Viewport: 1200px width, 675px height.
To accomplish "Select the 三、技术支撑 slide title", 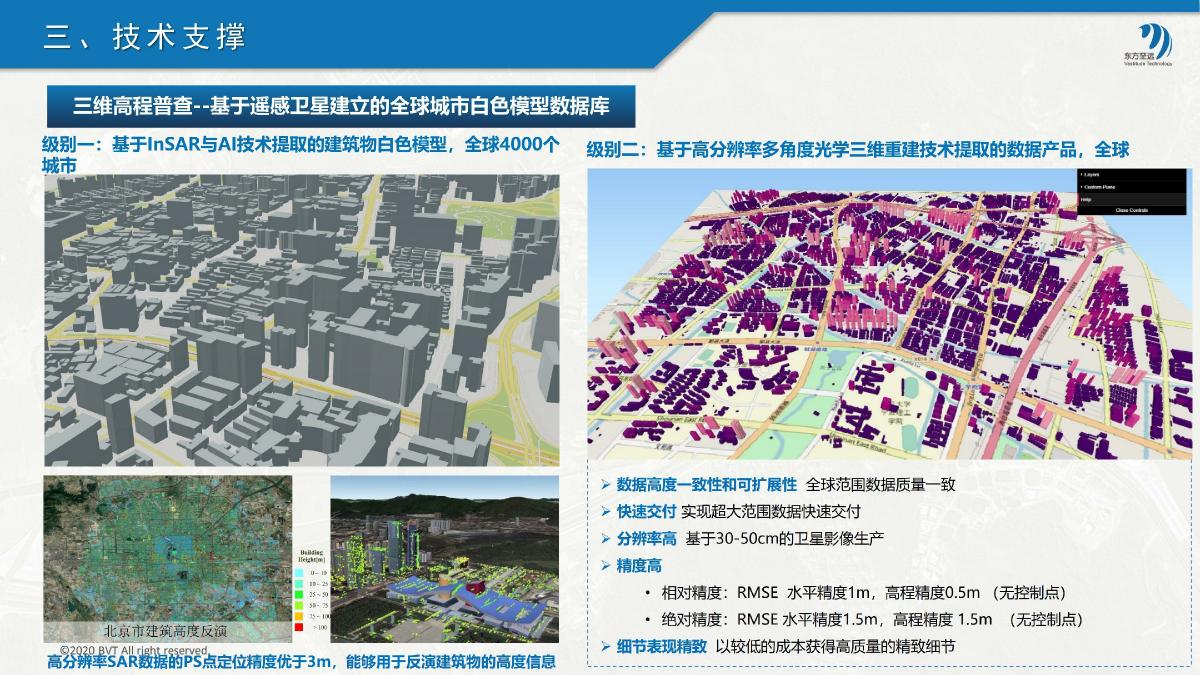I will click(146, 37).
